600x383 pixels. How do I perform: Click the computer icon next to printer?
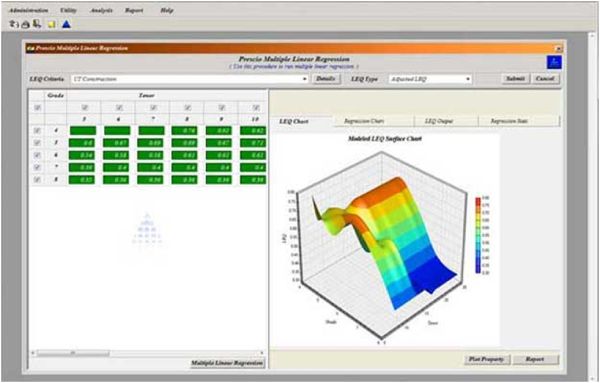coord(37,24)
